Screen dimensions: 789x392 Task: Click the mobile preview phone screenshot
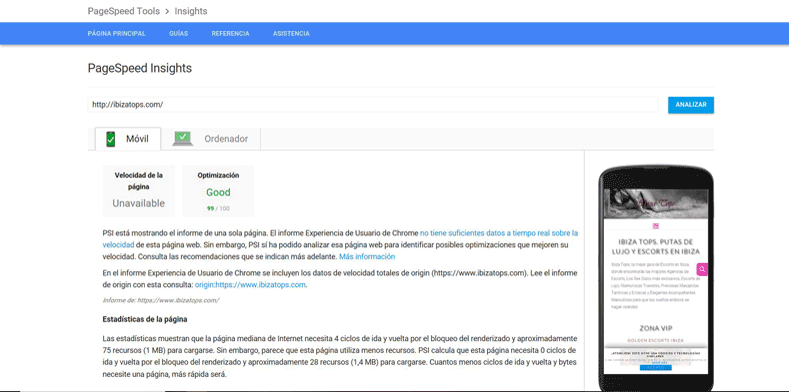point(656,279)
